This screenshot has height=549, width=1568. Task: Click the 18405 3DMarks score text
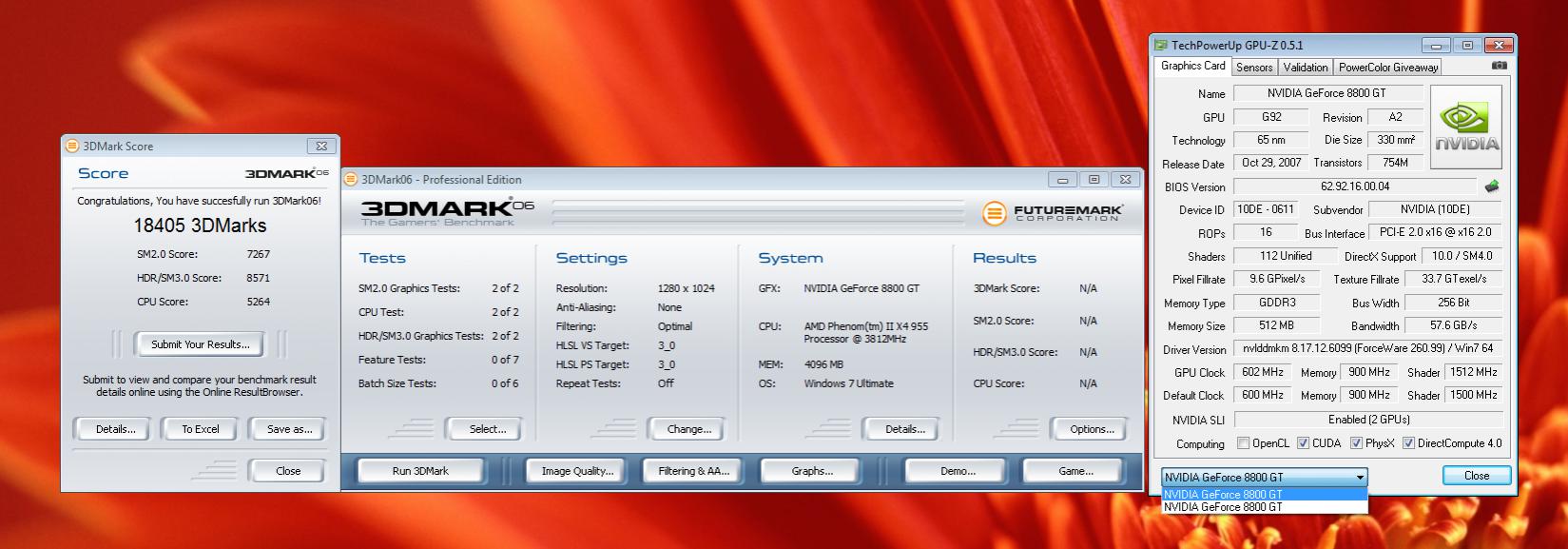click(200, 225)
